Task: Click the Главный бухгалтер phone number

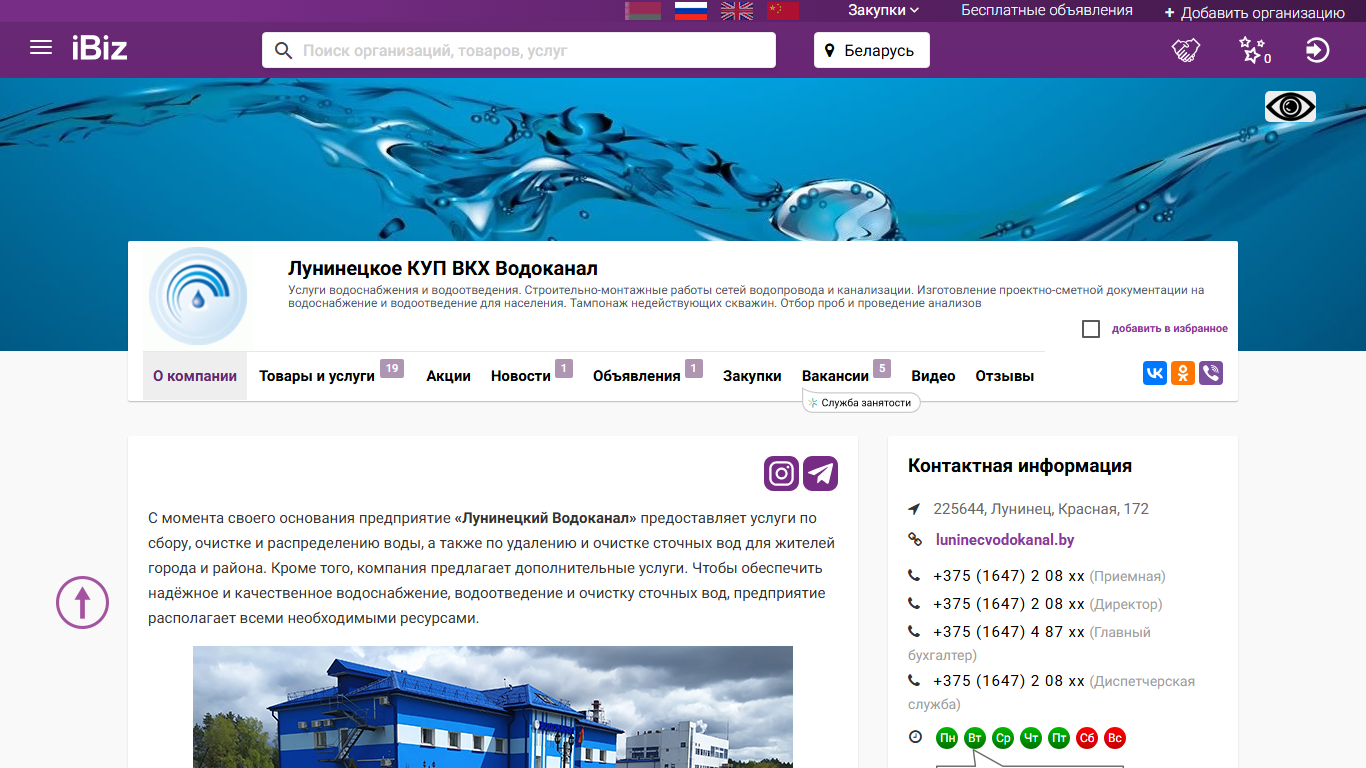Action: point(1009,632)
